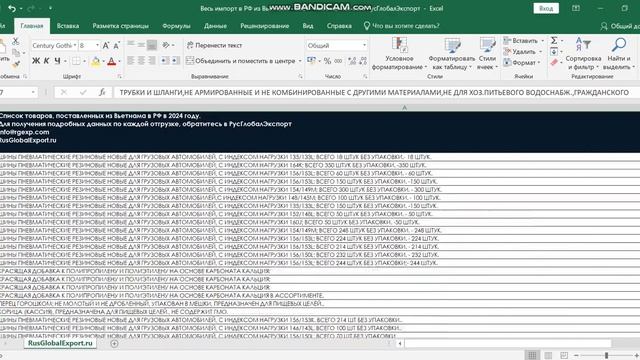Screen dimensions: 640x360
Task: Click the Вход sign-in button
Action: tap(546, 9)
